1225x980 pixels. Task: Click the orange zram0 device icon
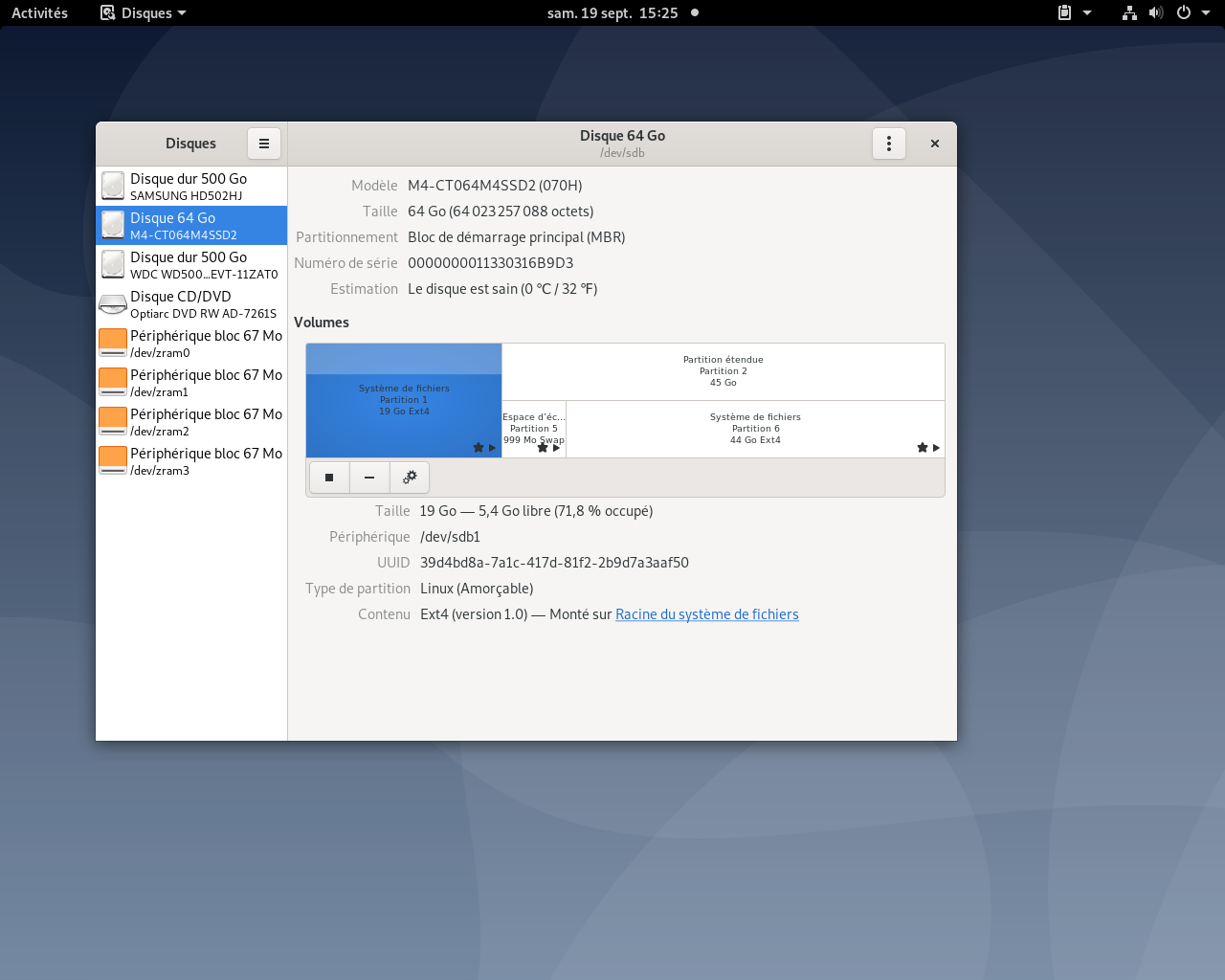[113, 344]
